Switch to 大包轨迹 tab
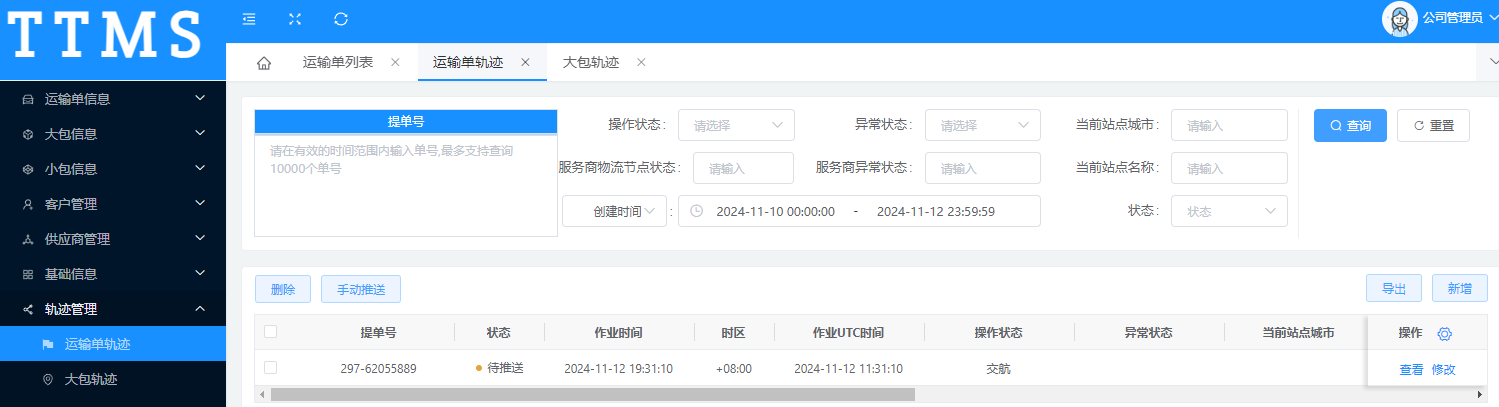Screen dimensions: 1499x407 591,62
